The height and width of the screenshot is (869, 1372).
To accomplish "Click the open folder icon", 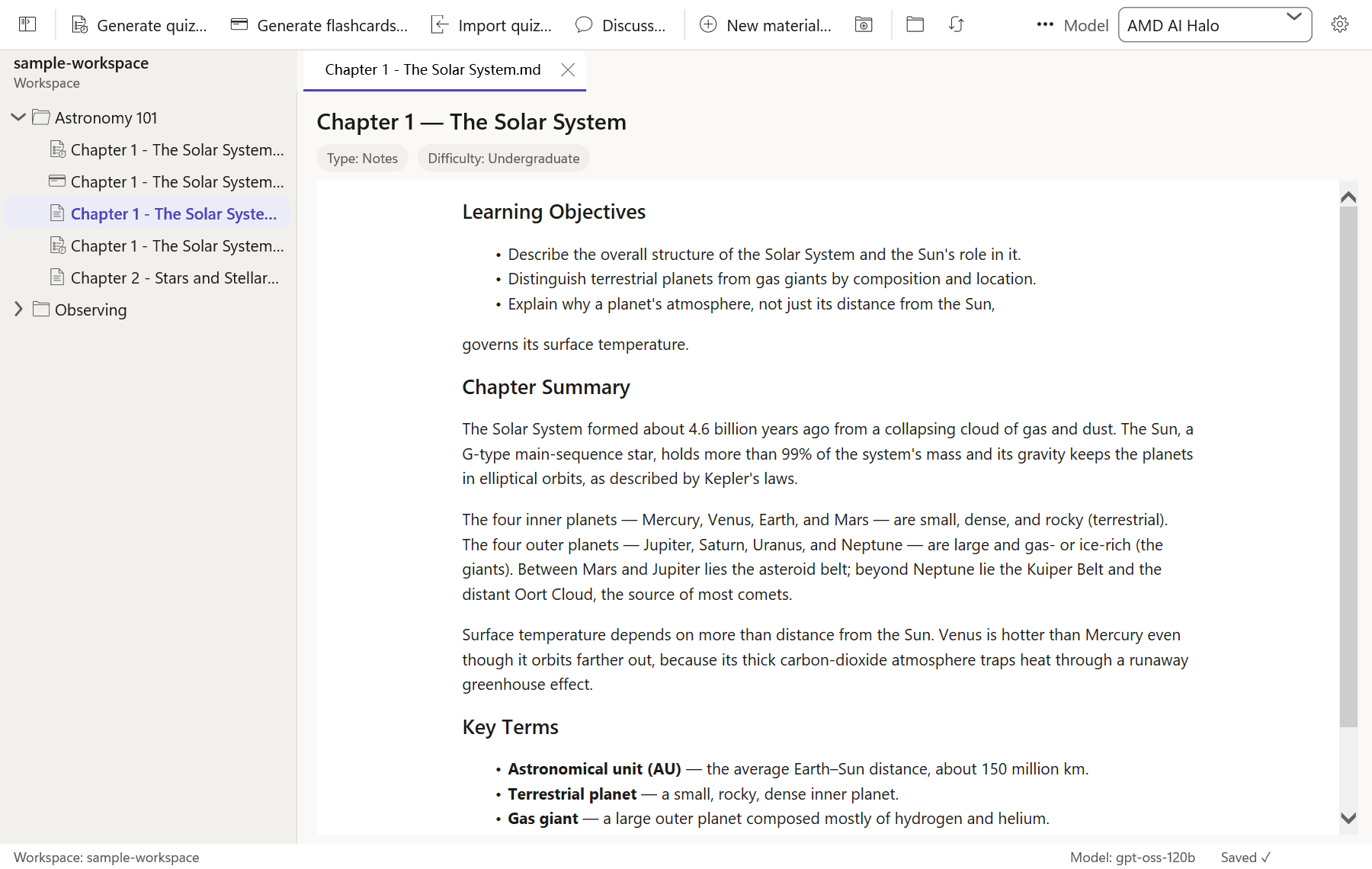I will pos(915,24).
